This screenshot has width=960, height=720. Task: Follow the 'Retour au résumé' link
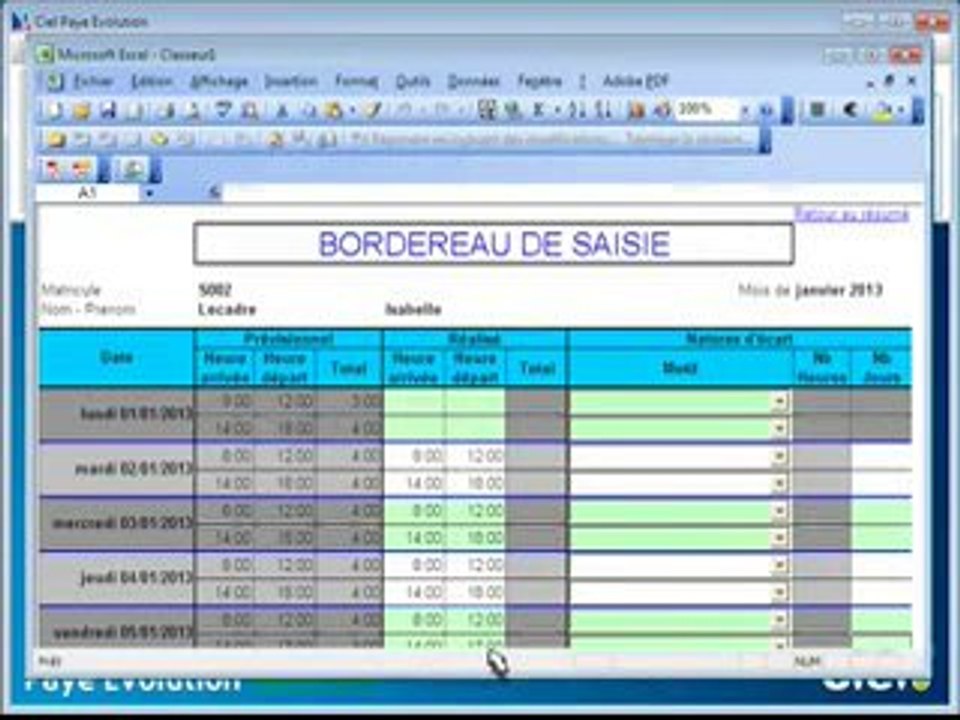(x=852, y=214)
